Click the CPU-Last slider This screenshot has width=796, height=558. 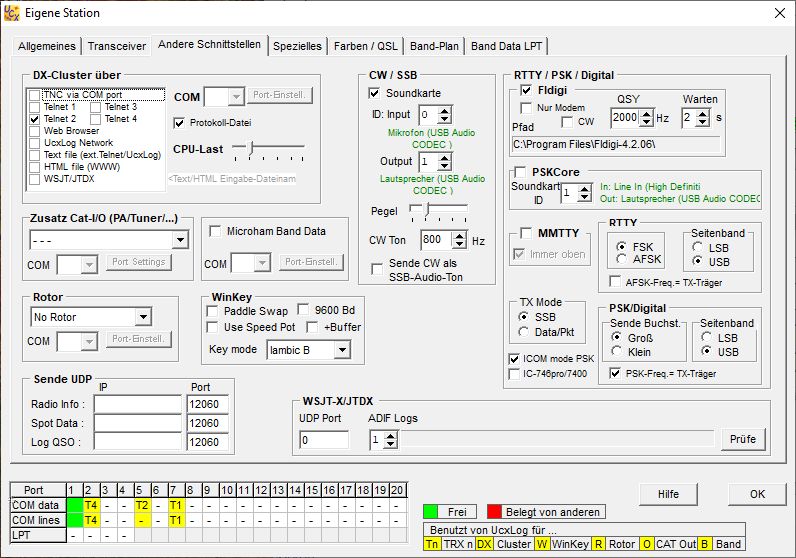(x=250, y=148)
